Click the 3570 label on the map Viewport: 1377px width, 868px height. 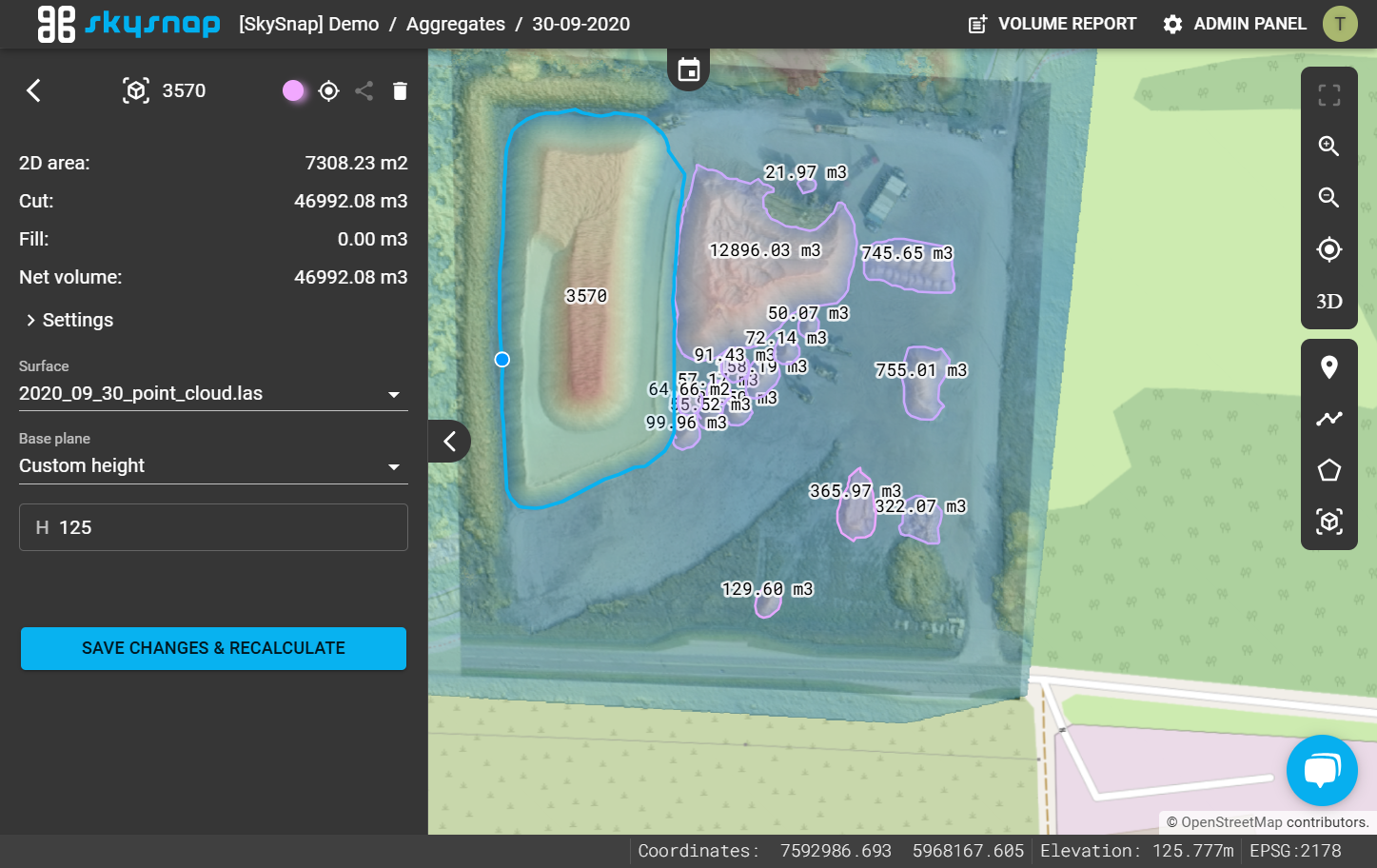tap(586, 296)
